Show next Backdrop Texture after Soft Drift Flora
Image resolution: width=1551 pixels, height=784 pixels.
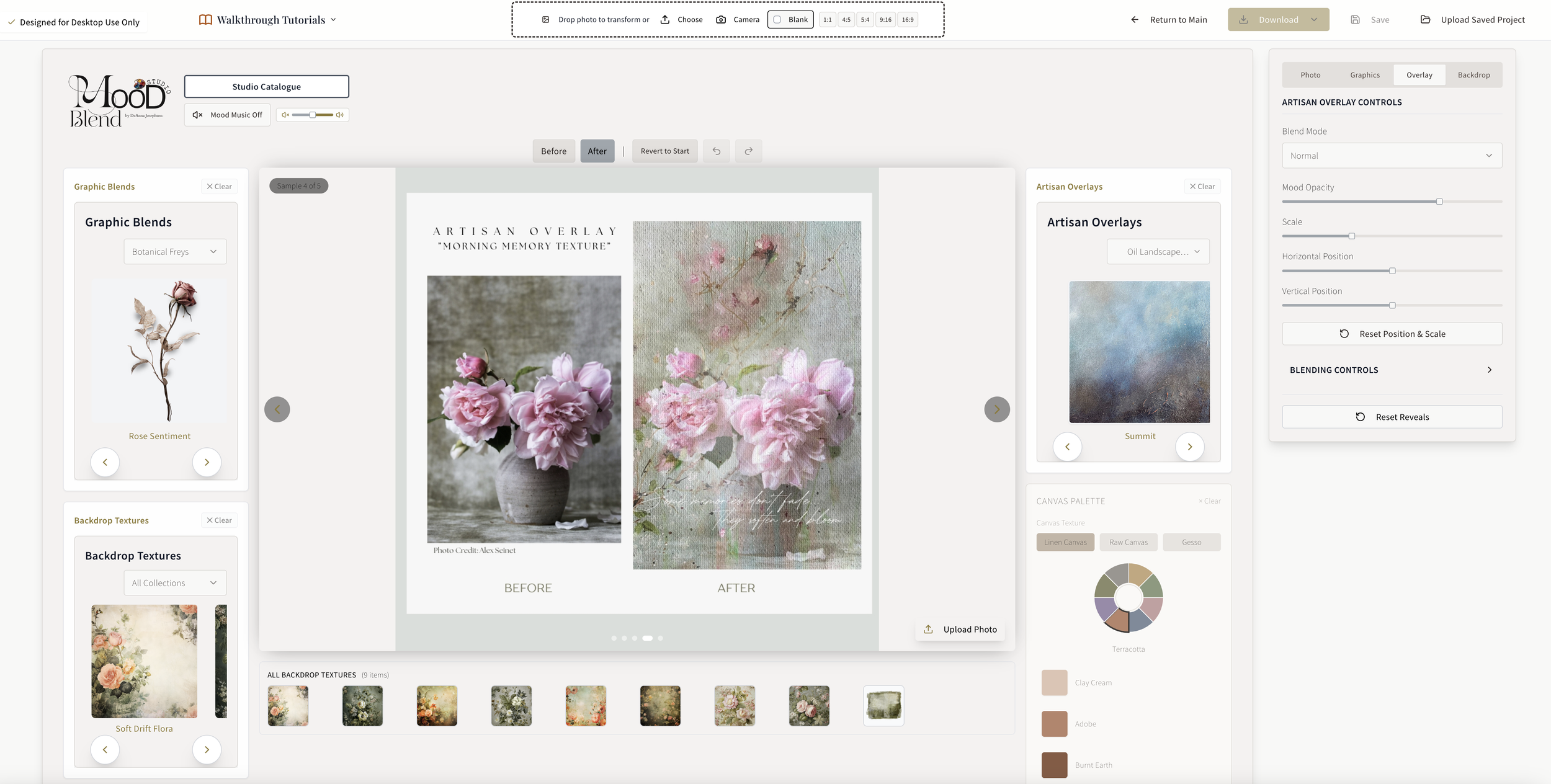207,750
